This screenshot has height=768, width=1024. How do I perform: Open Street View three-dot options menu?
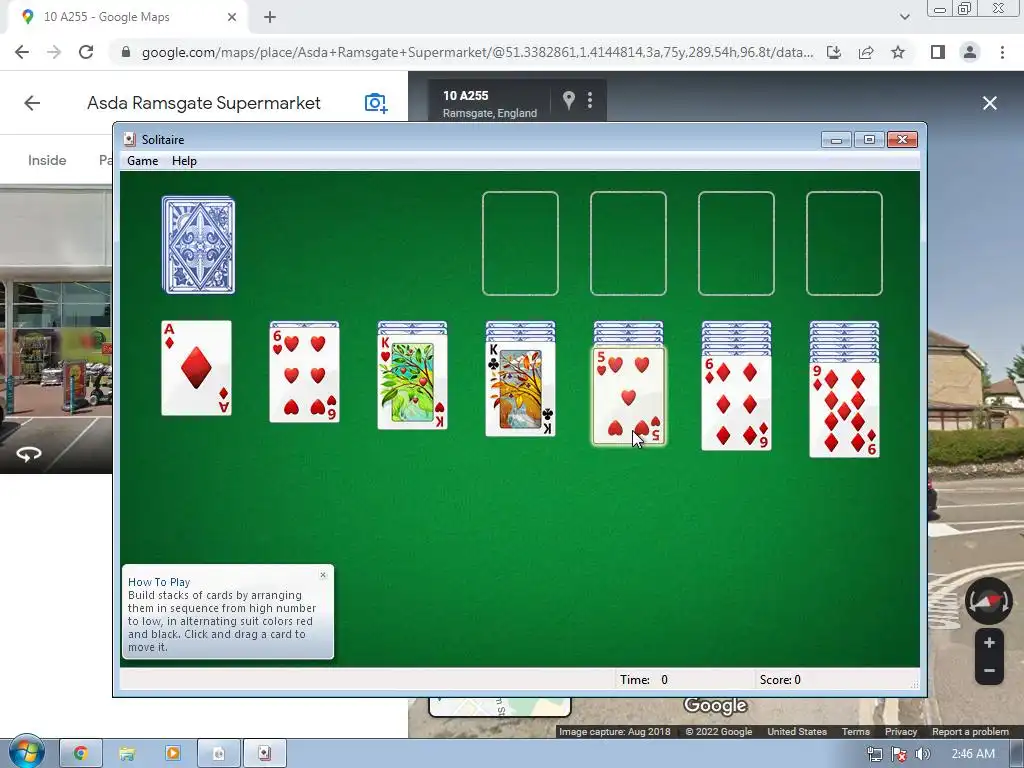590,100
